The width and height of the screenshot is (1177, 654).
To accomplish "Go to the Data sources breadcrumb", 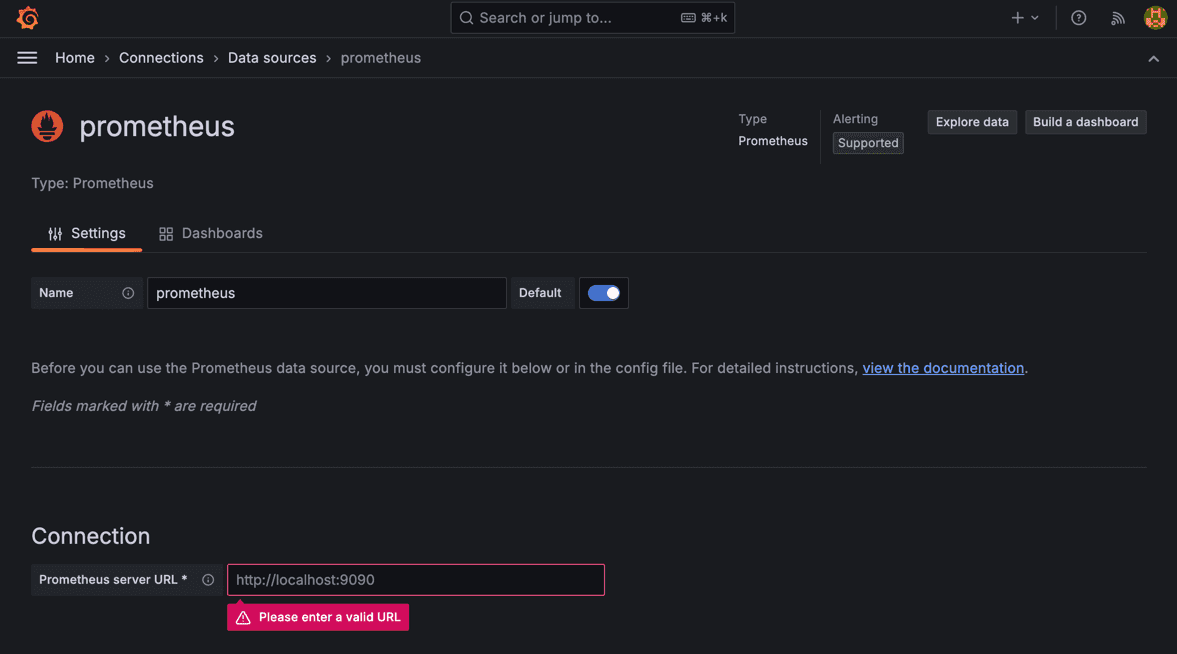I will click(272, 58).
